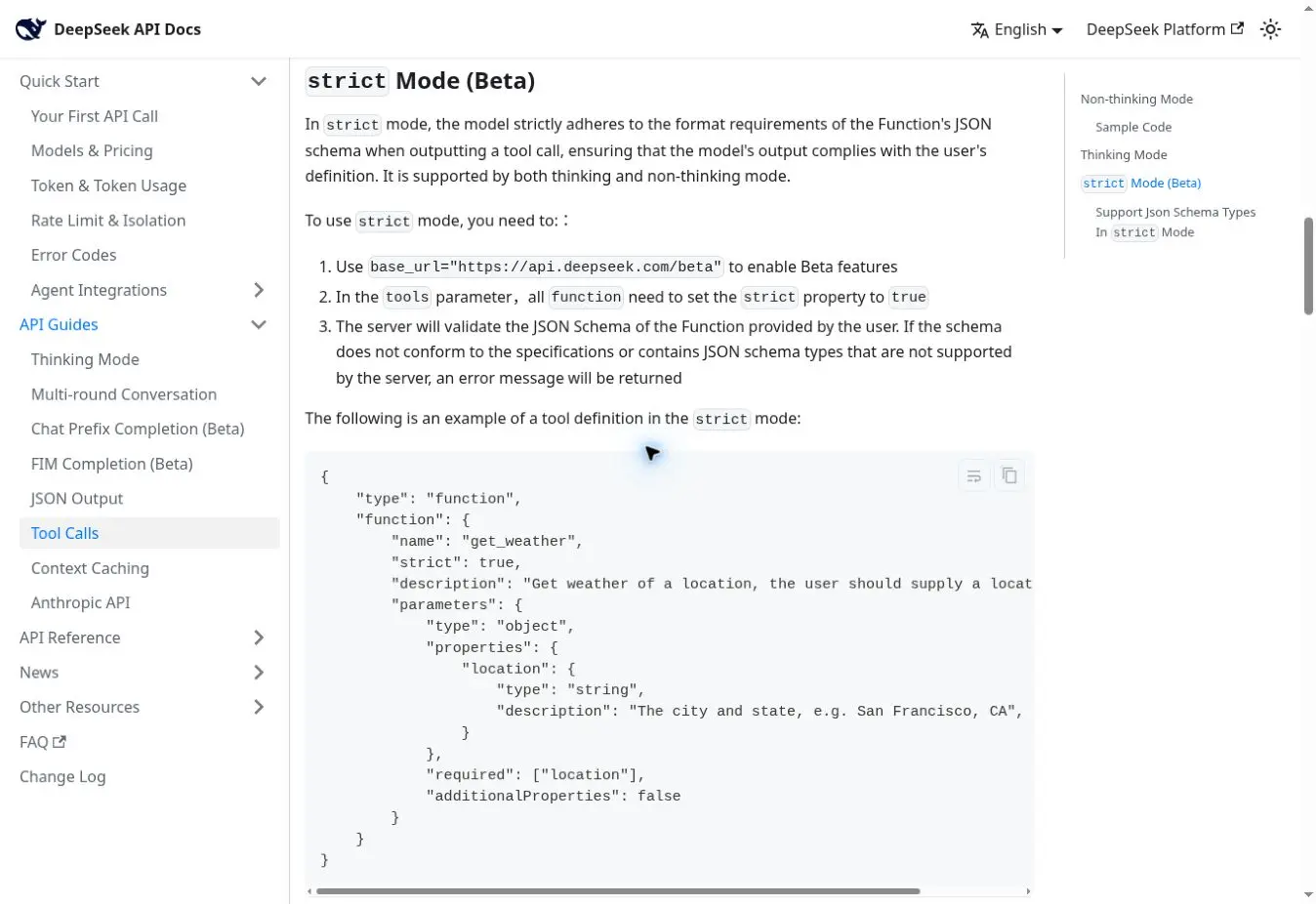
Task: Jump to Sample Code in page outline
Action: (1133, 127)
